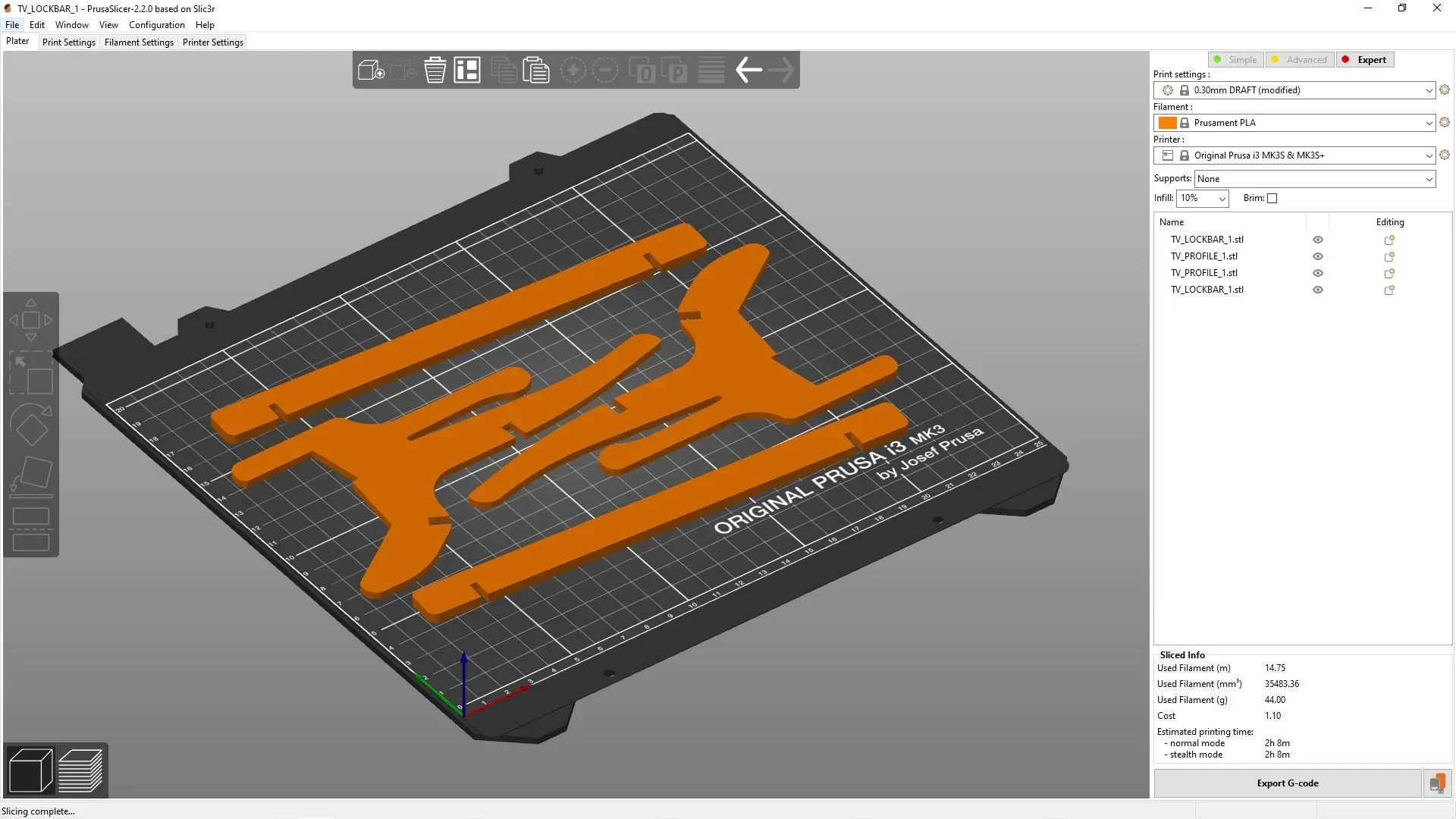Select second TV_PROFILE_1.stl in object list

(x=1203, y=273)
